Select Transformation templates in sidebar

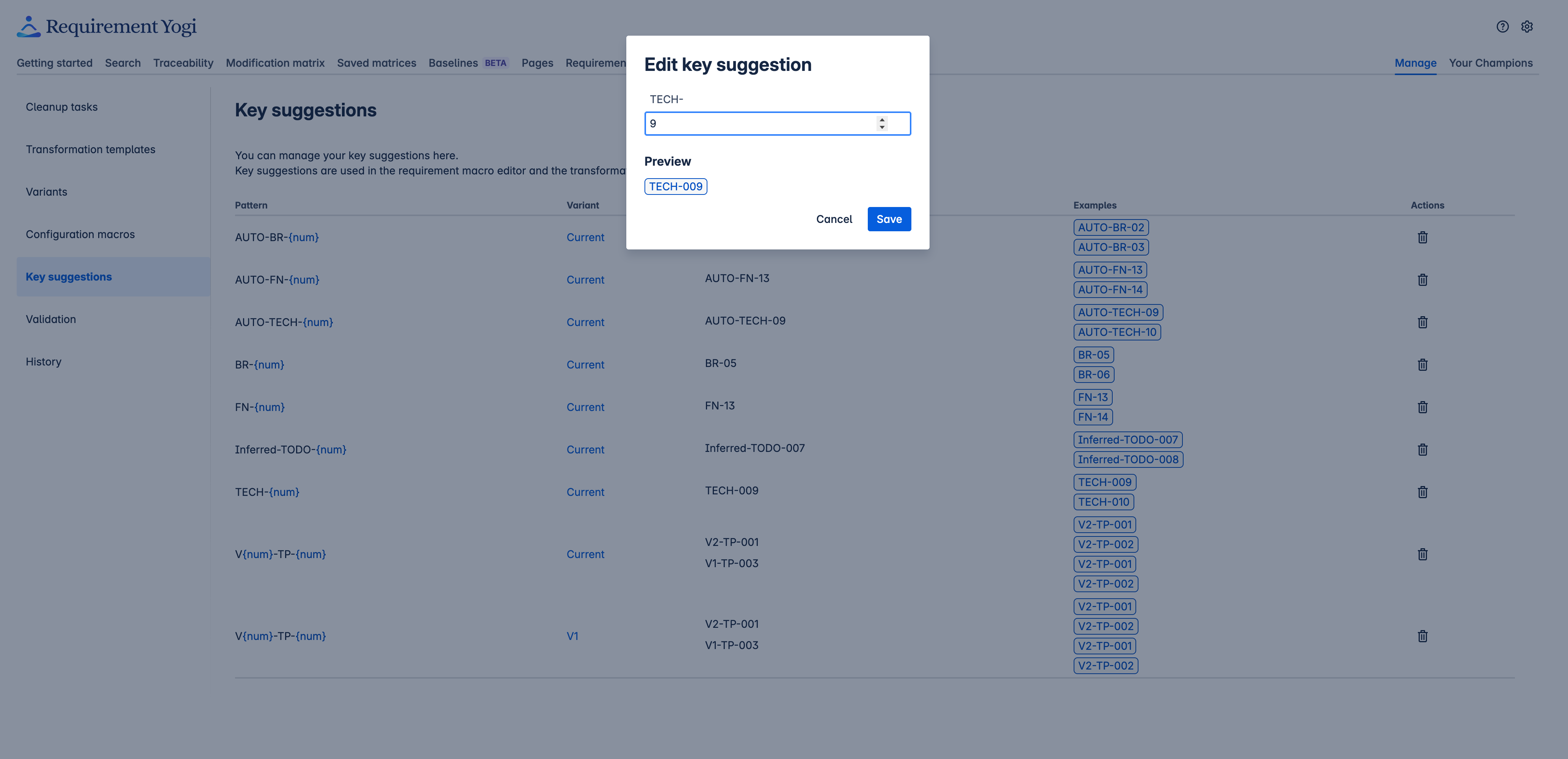tap(90, 149)
